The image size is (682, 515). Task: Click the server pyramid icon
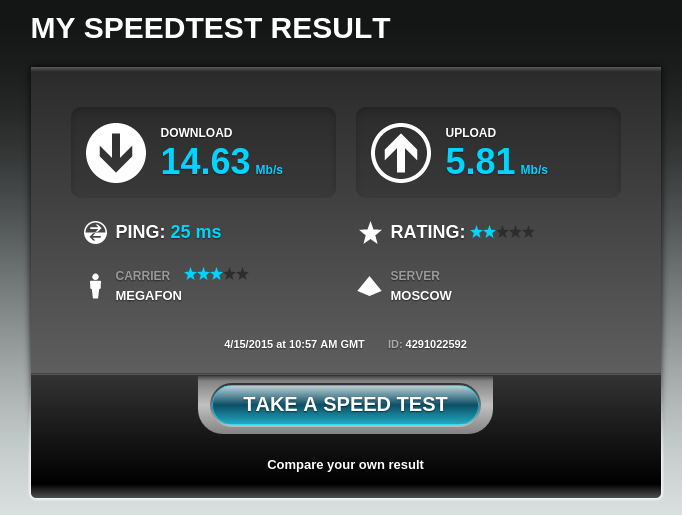pyautogui.click(x=369, y=286)
